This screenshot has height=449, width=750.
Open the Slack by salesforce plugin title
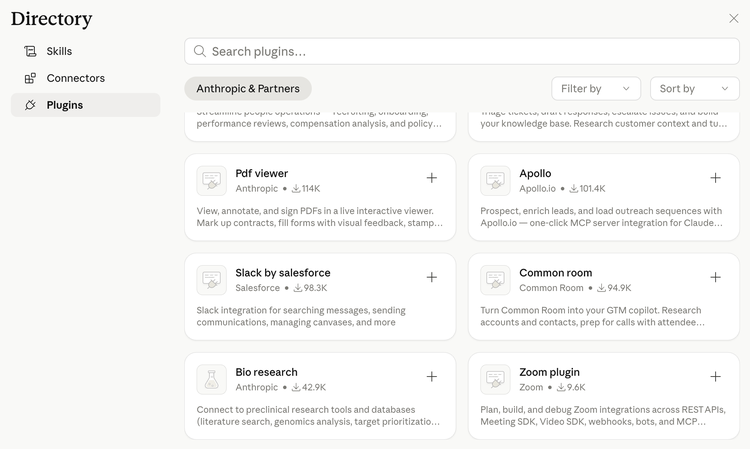point(283,272)
